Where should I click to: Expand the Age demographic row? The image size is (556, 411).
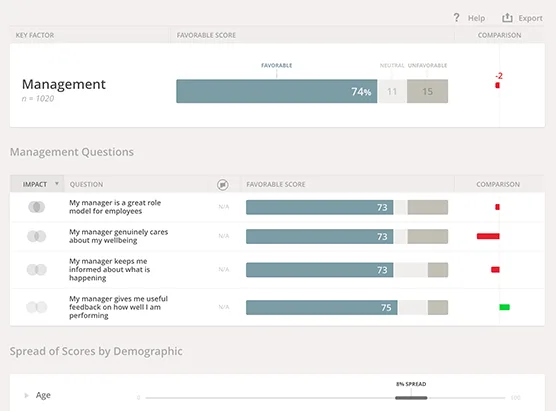[26, 395]
